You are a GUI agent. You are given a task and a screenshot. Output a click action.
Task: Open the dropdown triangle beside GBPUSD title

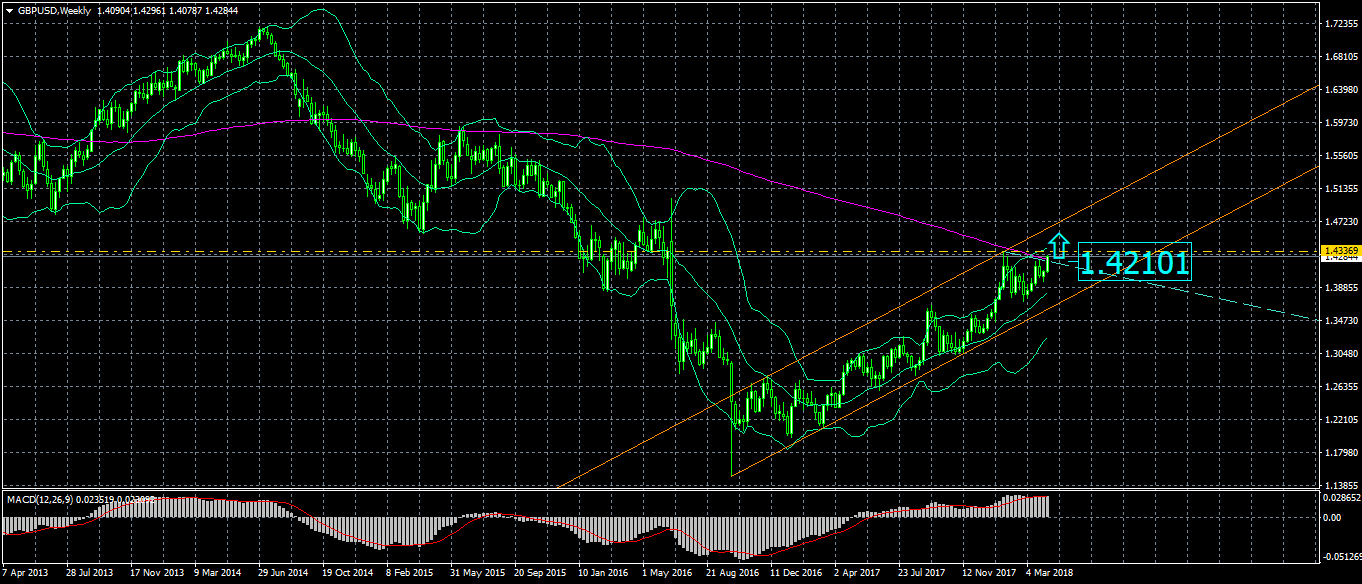[9, 10]
